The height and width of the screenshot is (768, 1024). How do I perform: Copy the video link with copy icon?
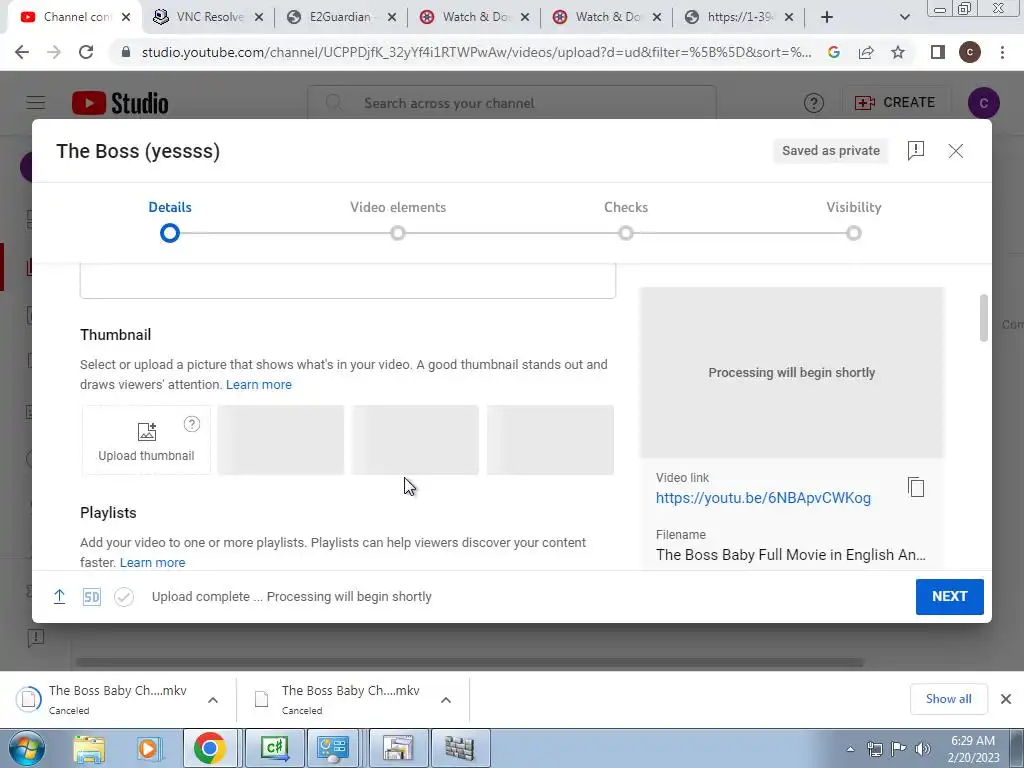pyautogui.click(x=916, y=487)
